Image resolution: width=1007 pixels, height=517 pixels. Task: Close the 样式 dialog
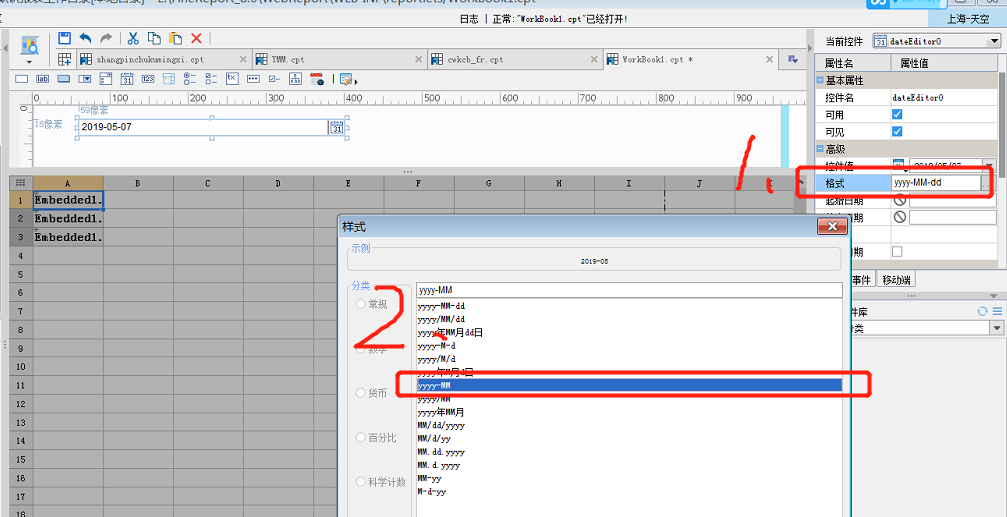tap(832, 227)
